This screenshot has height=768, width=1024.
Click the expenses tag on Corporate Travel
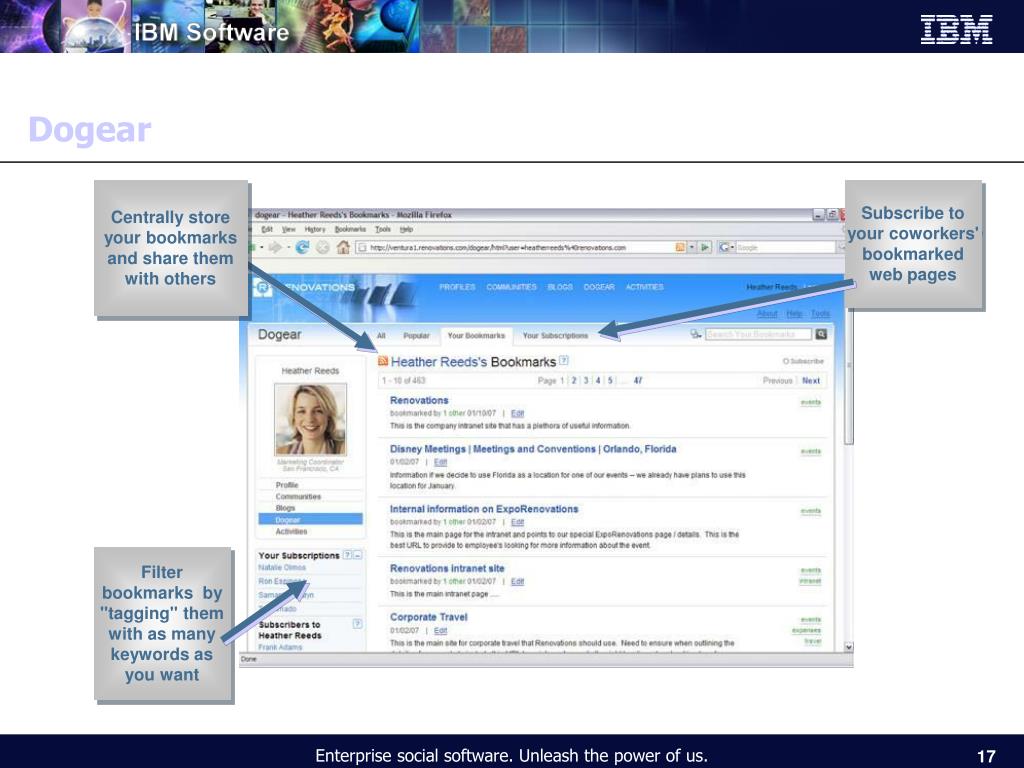click(807, 631)
